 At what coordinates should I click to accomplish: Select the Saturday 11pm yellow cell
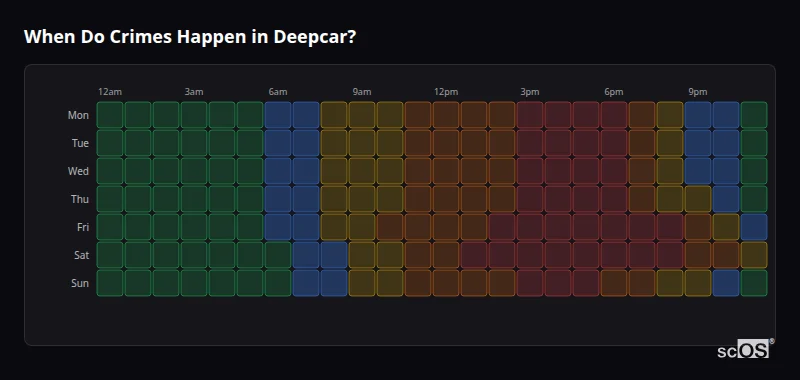coord(754,255)
